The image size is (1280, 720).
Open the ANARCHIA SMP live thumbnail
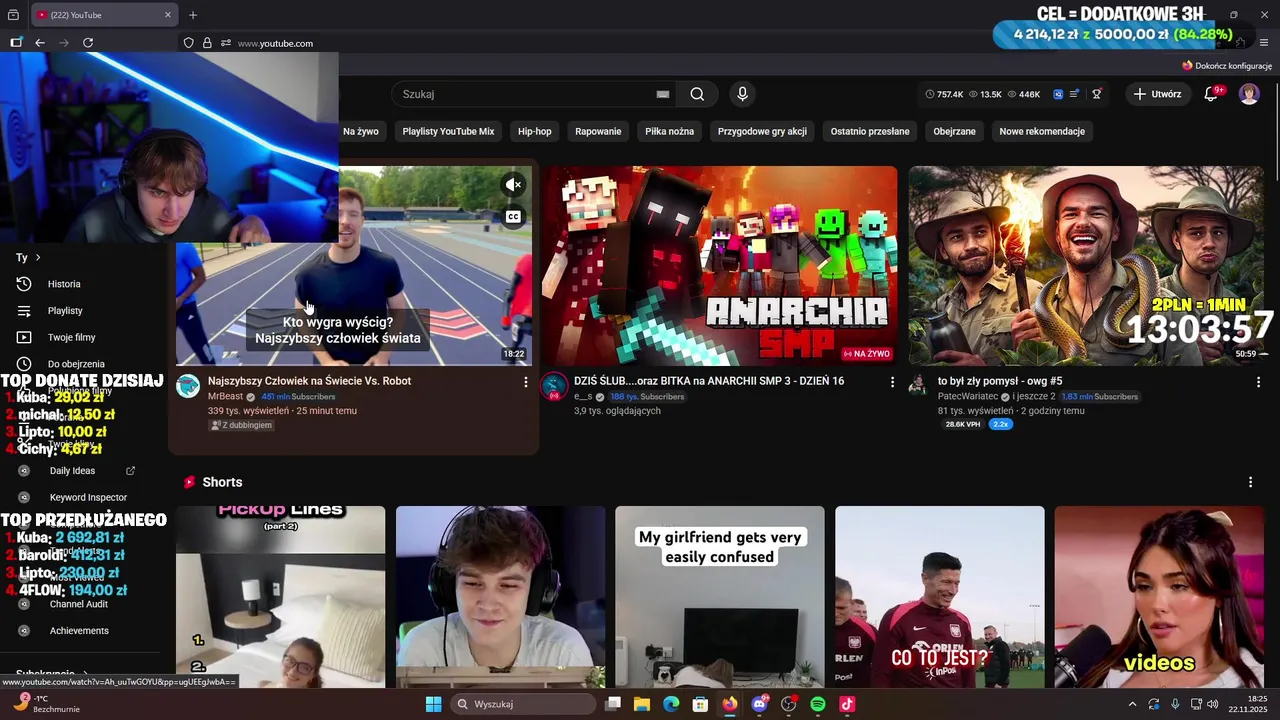click(x=720, y=266)
